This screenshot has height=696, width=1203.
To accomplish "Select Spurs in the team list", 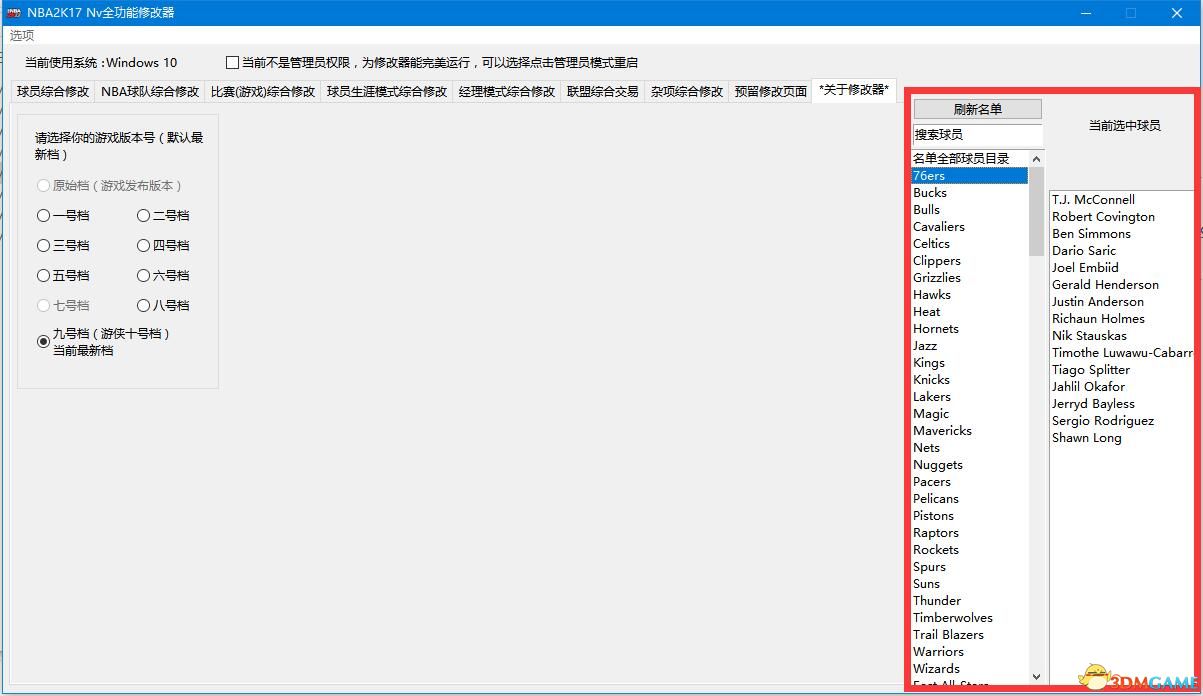I will point(969,567).
